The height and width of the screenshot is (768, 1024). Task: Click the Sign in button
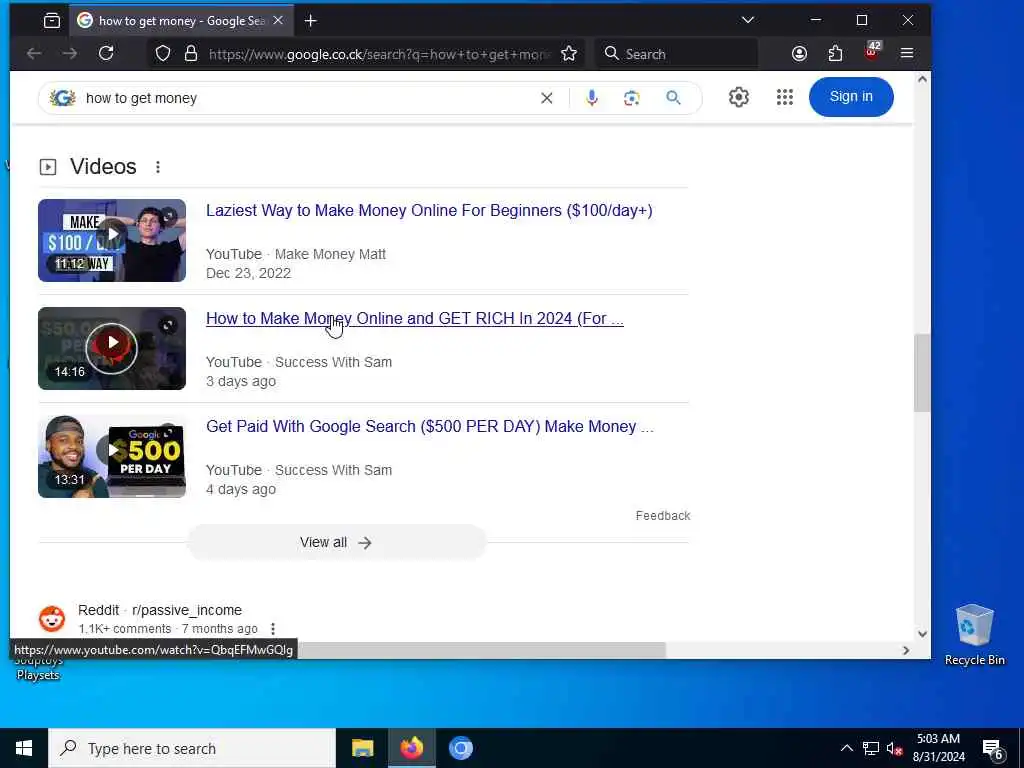point(851,97)
